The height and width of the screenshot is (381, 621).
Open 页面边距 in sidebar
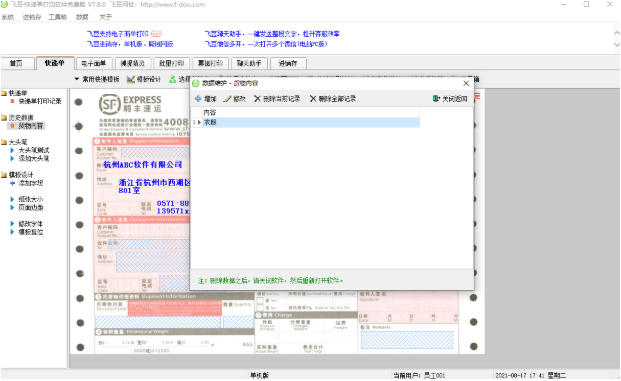pos(30,208)
